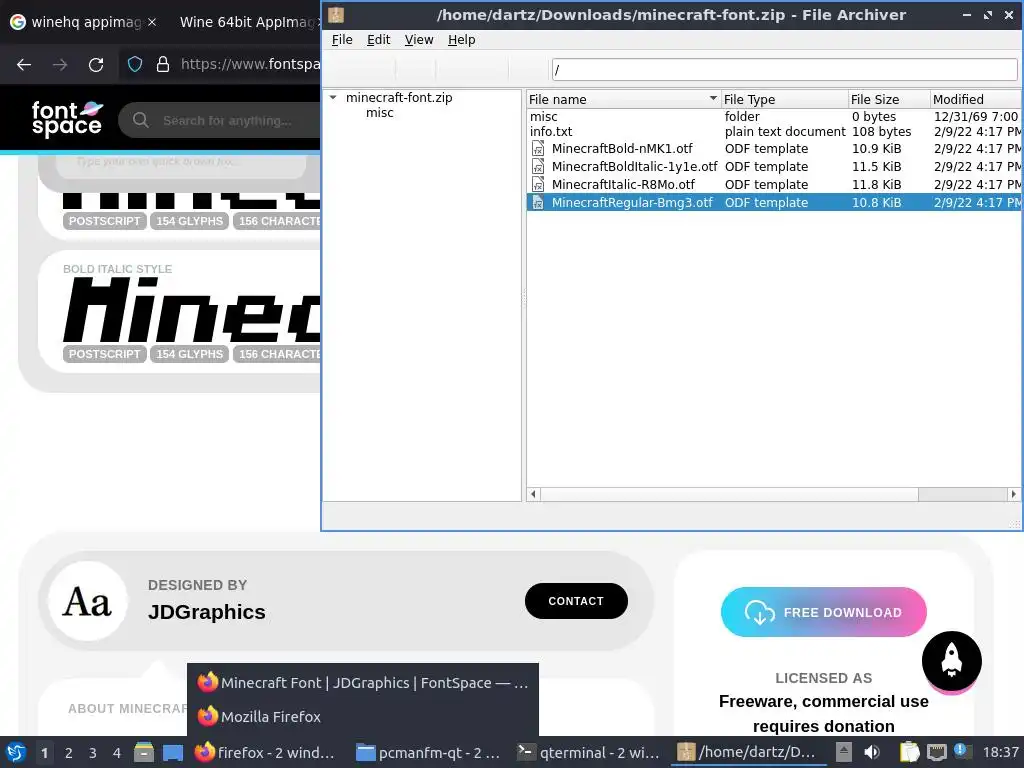Click the MinecraftItalic-R8Mo.otf file icon
Image resolution: width=1024 pixels, height=768 pixels.
pos(537,185)
